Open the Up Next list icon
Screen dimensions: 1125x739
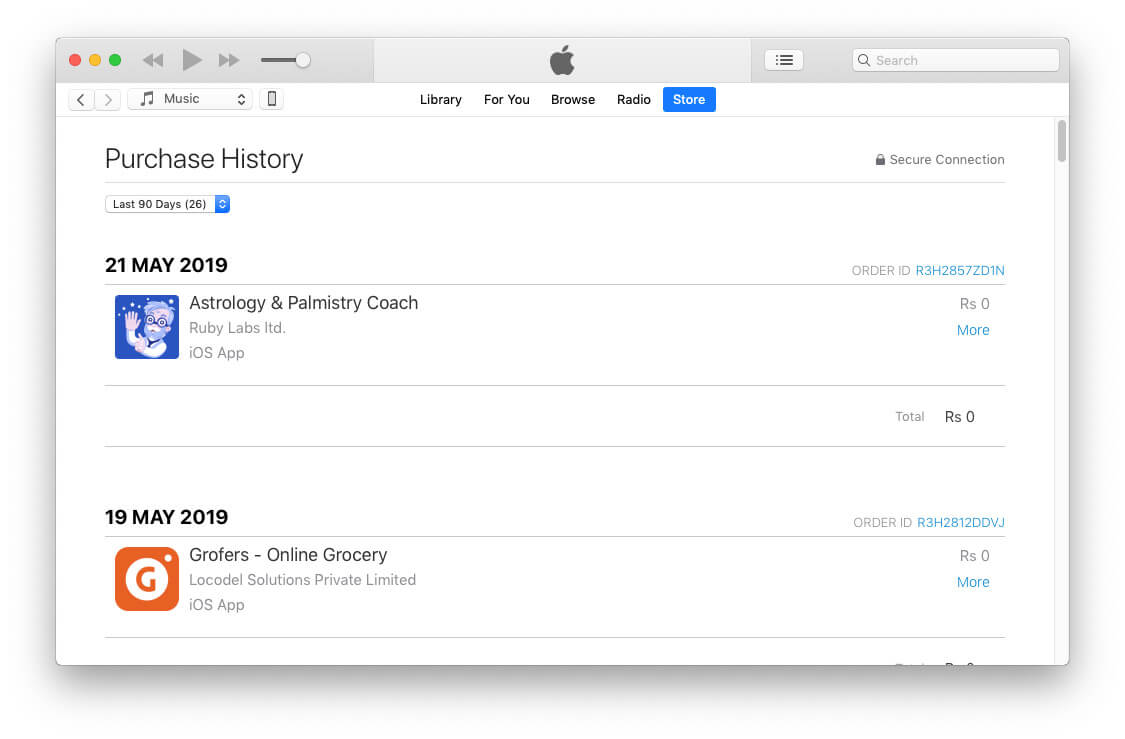tap(783, 60)
